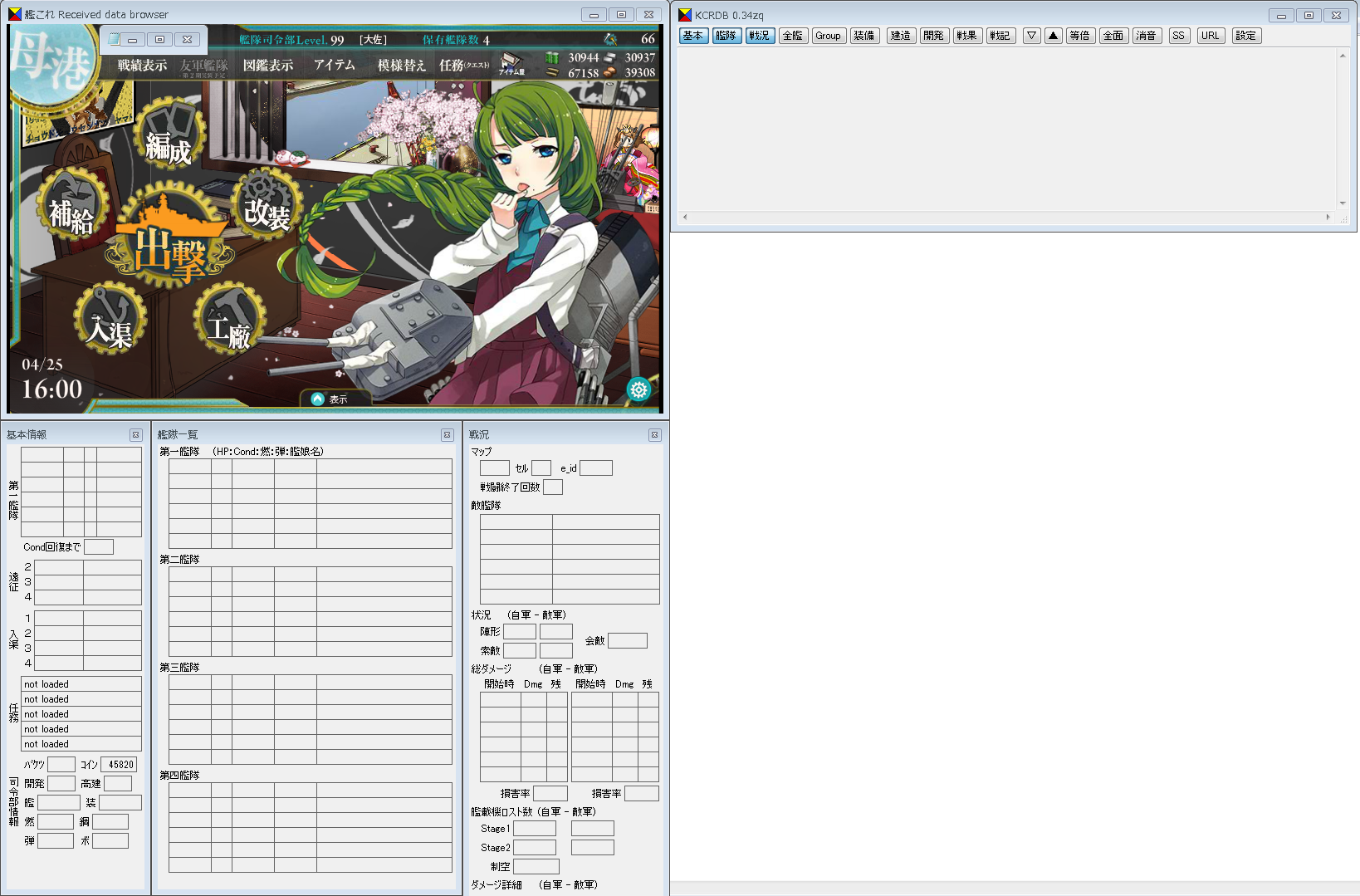Open 模様替え in the game menu

(402, 66)
